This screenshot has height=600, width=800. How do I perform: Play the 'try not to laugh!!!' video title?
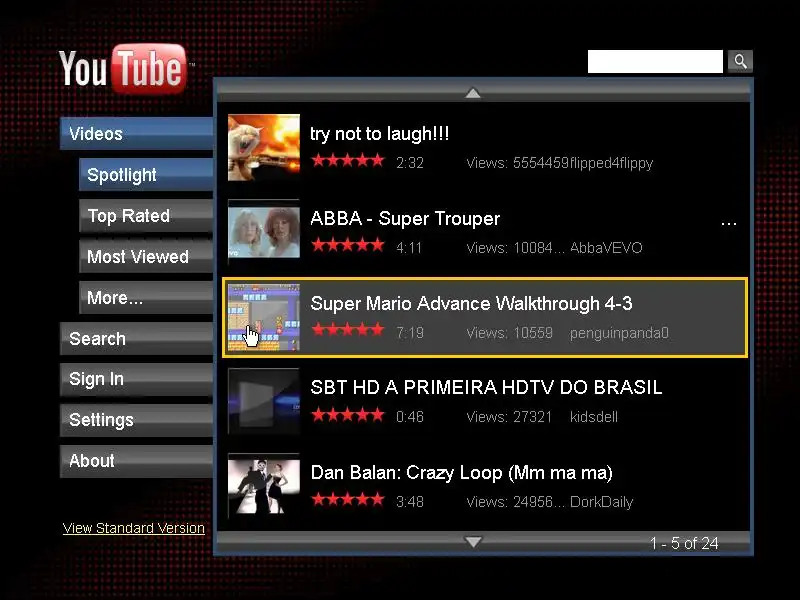coord(380,134)
